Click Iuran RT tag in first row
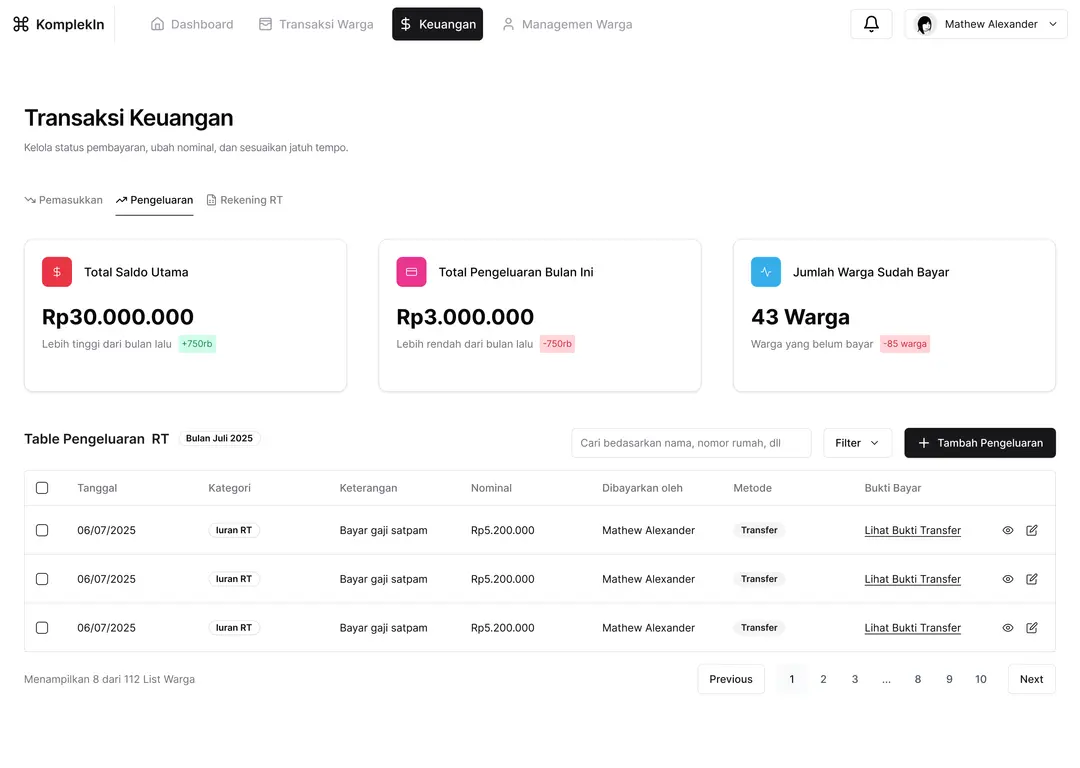Image resolution: width=1080 pixels, height=768 pixels. [233, 530]
